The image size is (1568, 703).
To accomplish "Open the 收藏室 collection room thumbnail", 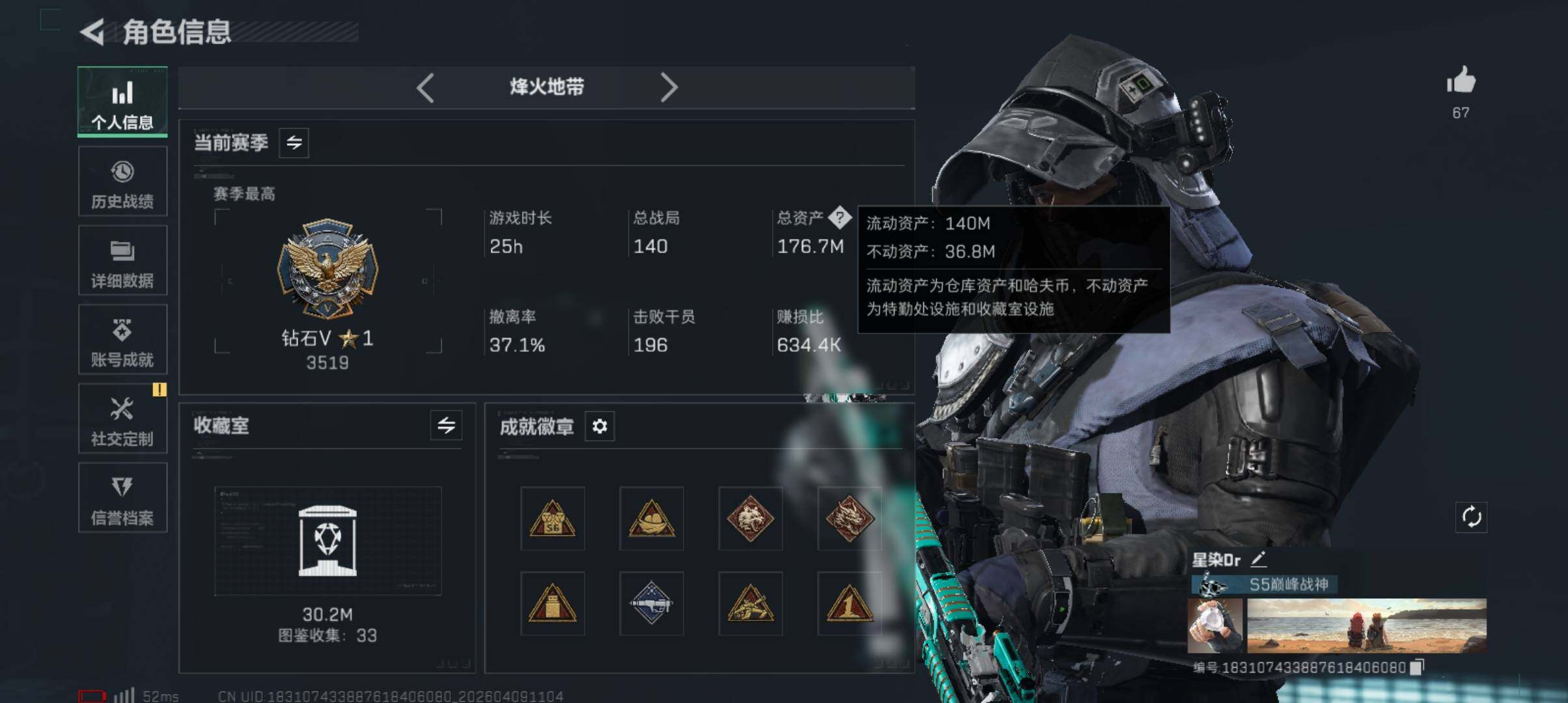I will [x=328, y=541].
